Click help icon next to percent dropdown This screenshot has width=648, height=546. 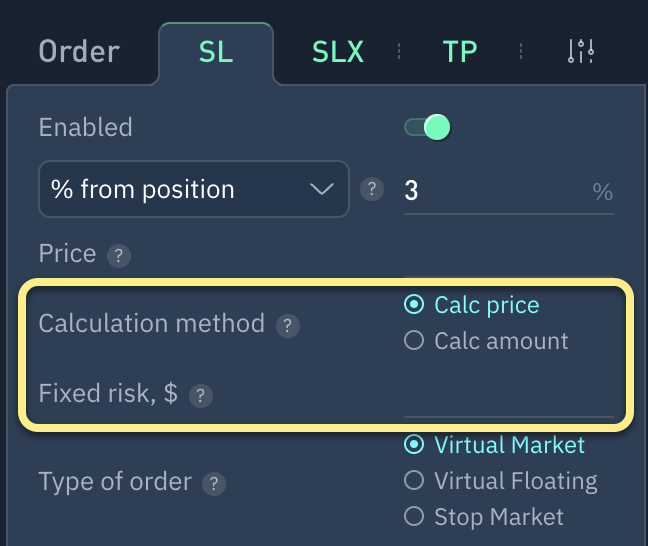point(372,189)
